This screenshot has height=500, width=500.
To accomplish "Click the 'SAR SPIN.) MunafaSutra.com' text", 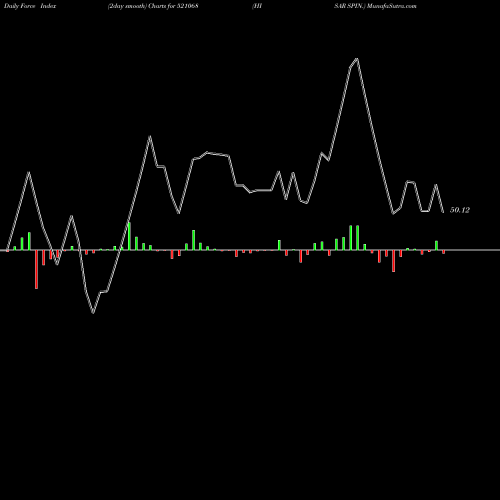I will [x=375, y=6].
